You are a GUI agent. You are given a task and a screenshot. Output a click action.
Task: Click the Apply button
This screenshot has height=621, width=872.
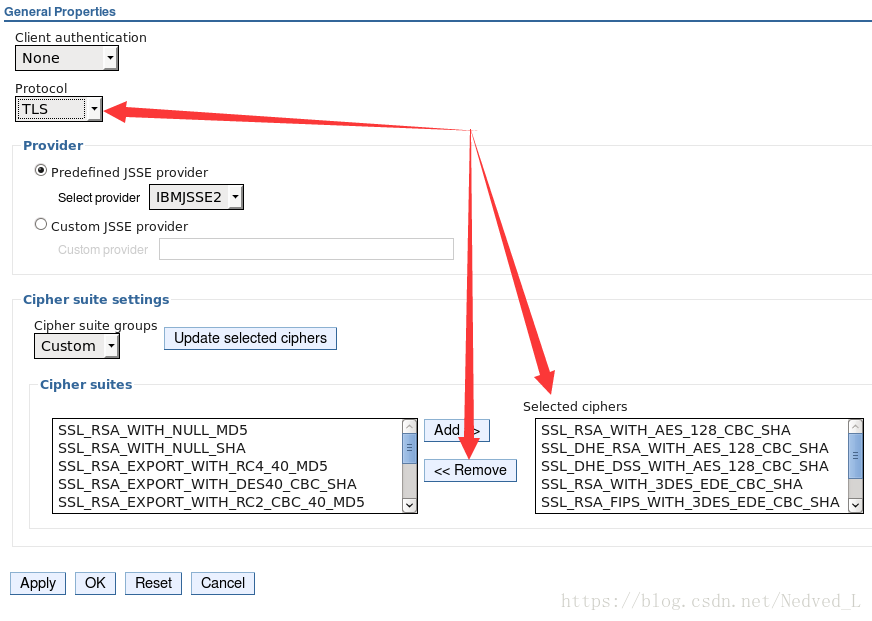pyautogui.click(x=38, y=583)
